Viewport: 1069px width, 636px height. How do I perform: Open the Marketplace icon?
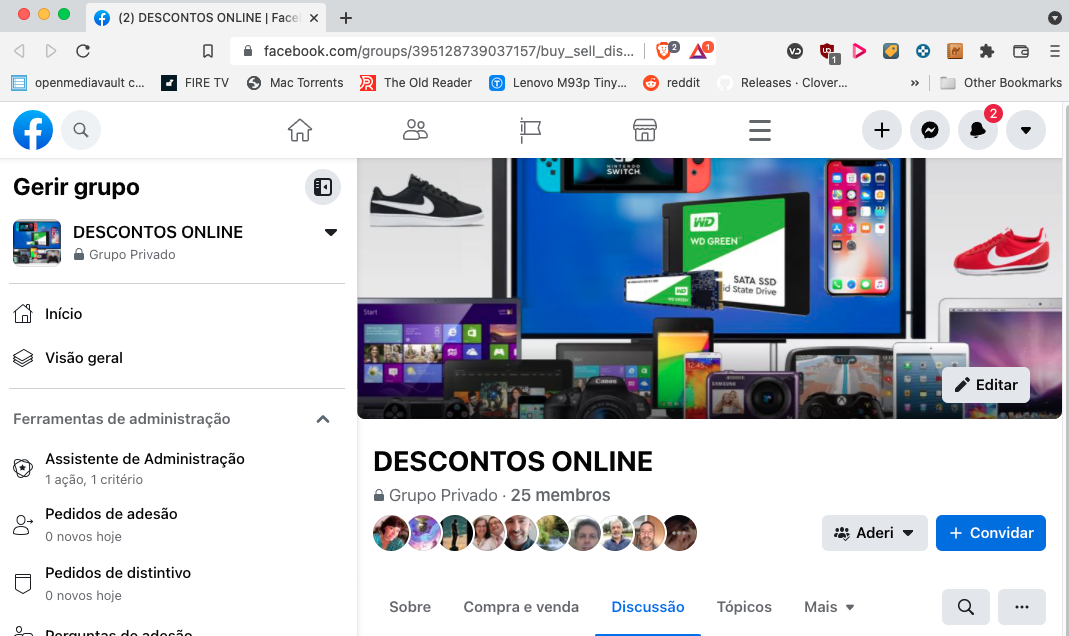coord(645,130)
